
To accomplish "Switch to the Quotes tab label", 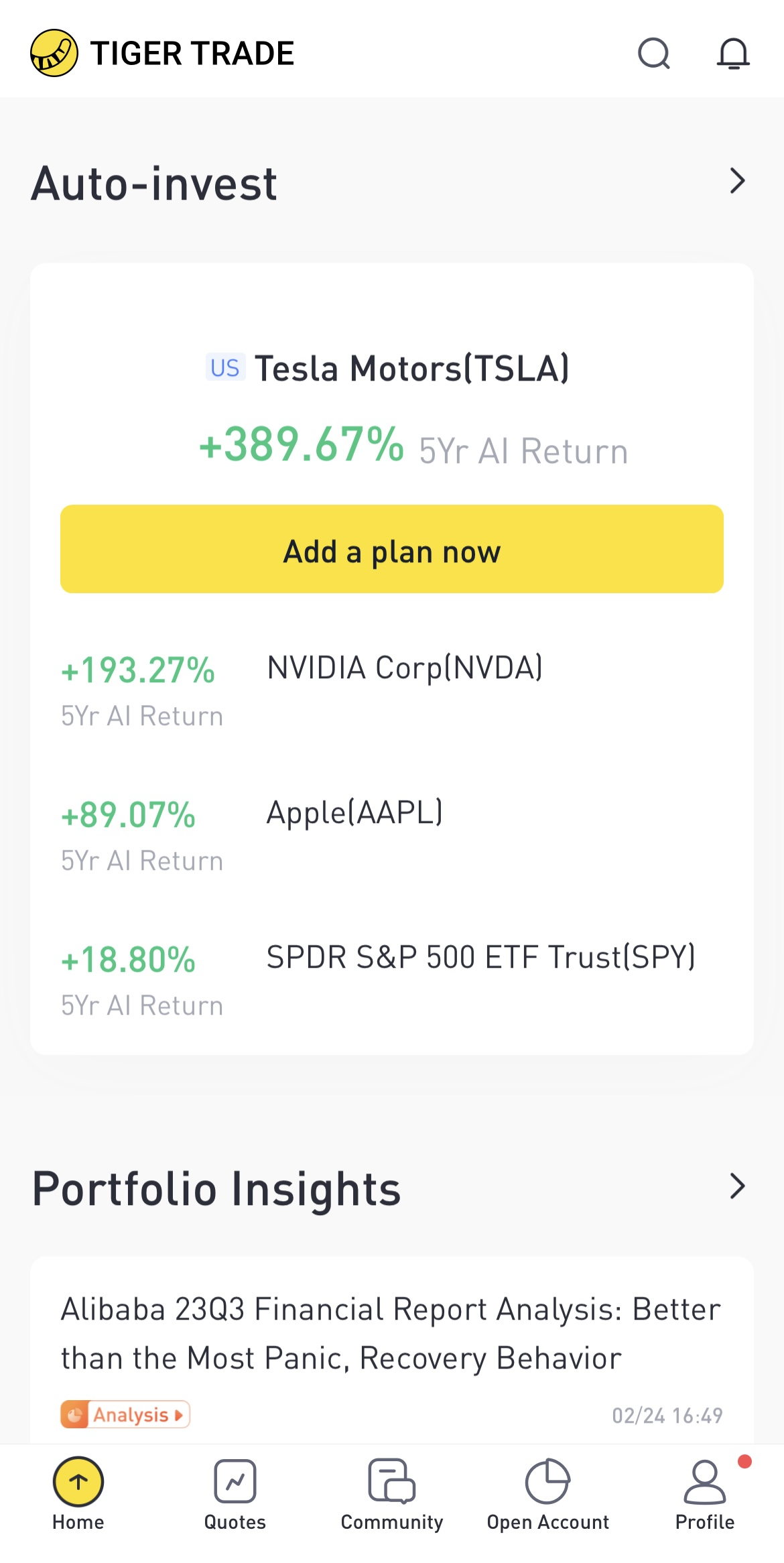I will [x=235, y=1522].
